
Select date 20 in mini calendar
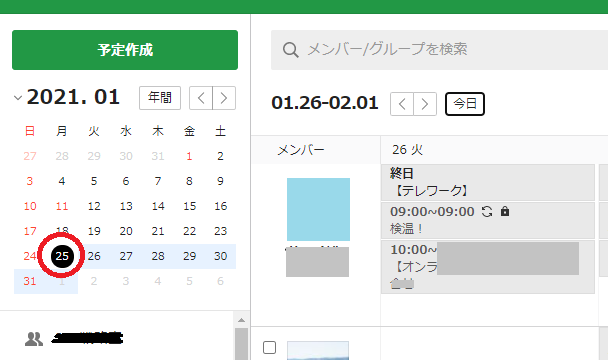point(126,231)
